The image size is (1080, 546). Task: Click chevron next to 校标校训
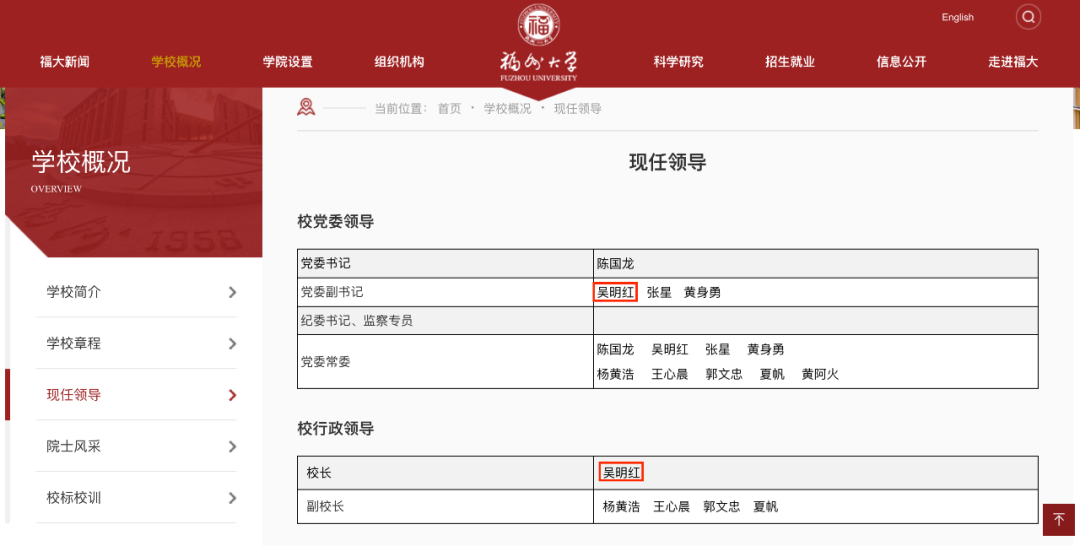[232, 498]
